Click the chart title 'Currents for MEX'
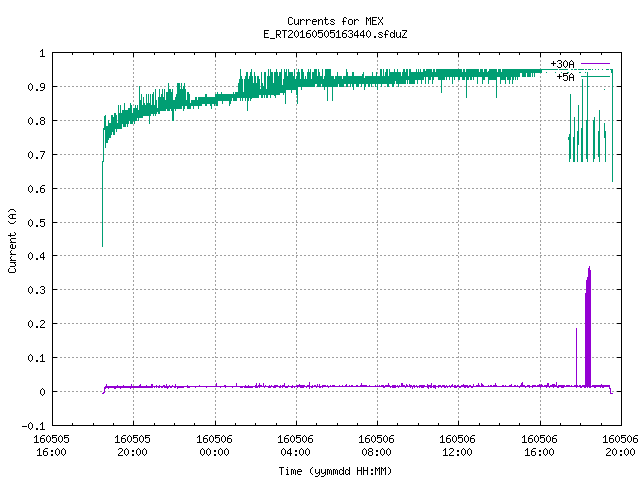Image resolution: width=640 pixels, height=480 pixels. click(x=335, y=21)
